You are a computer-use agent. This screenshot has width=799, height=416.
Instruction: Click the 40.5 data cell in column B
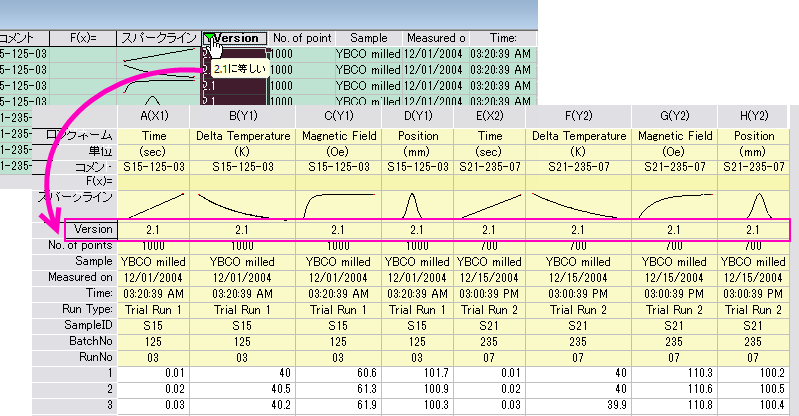pos(243,389)
